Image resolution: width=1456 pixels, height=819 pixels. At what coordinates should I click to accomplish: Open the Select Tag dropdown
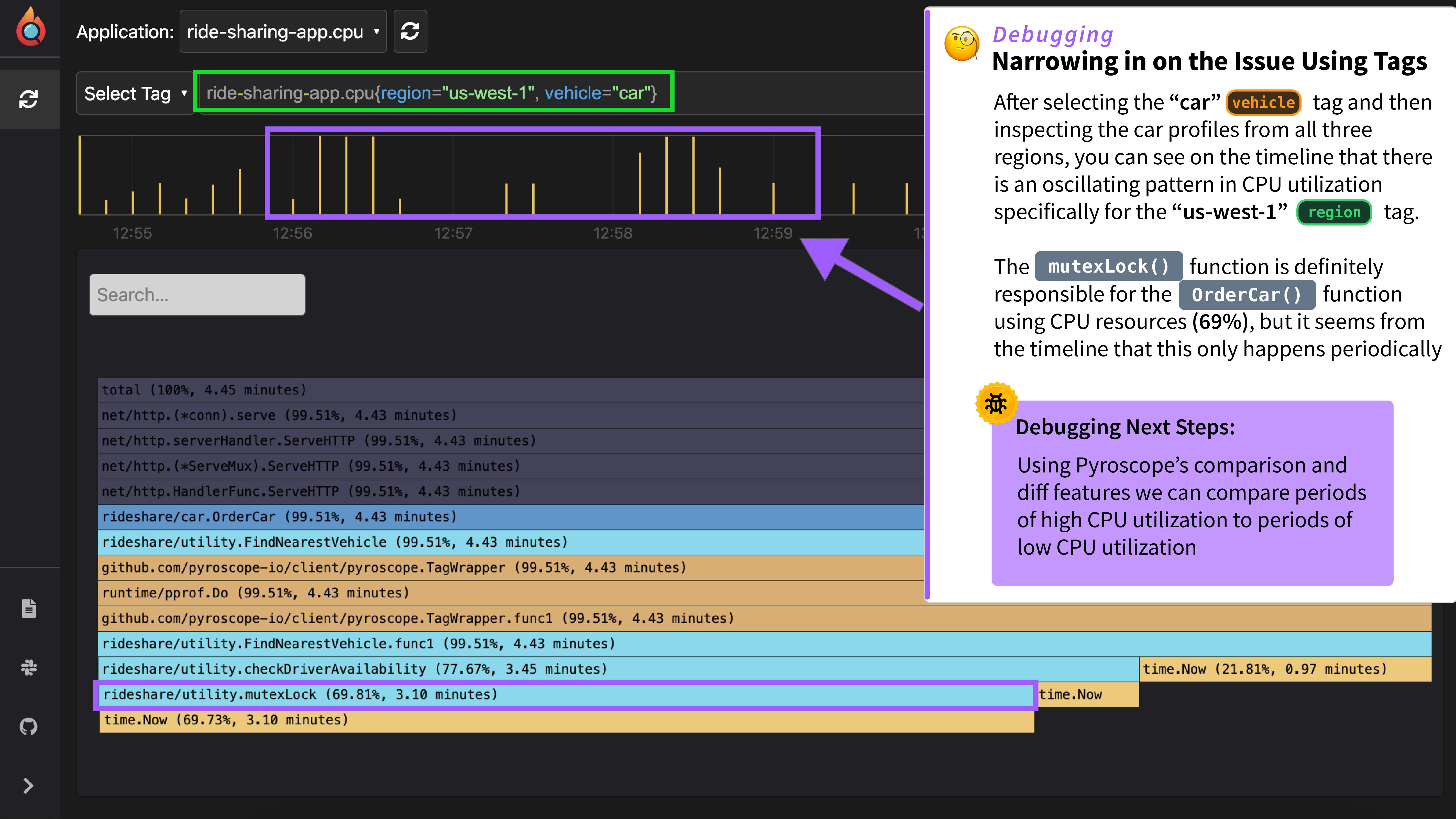[135, 93]
